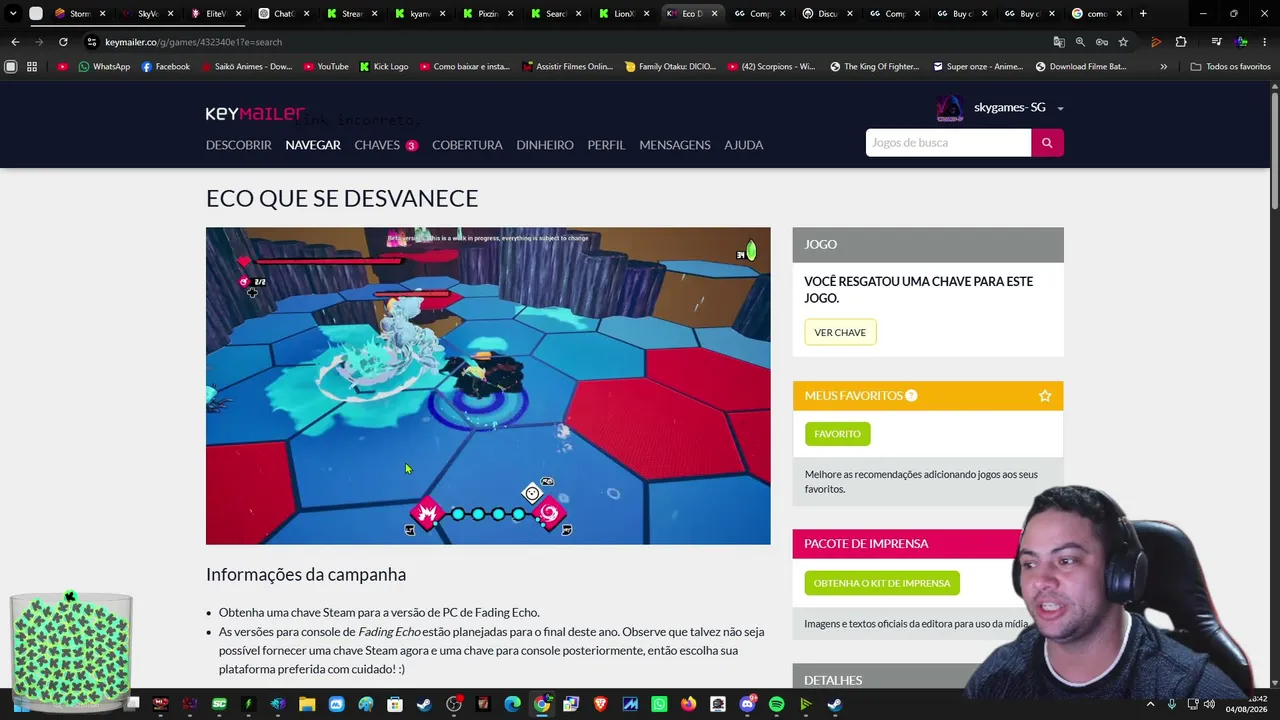
Task: Click the green FAVORITO button
Action: point(837,434)
